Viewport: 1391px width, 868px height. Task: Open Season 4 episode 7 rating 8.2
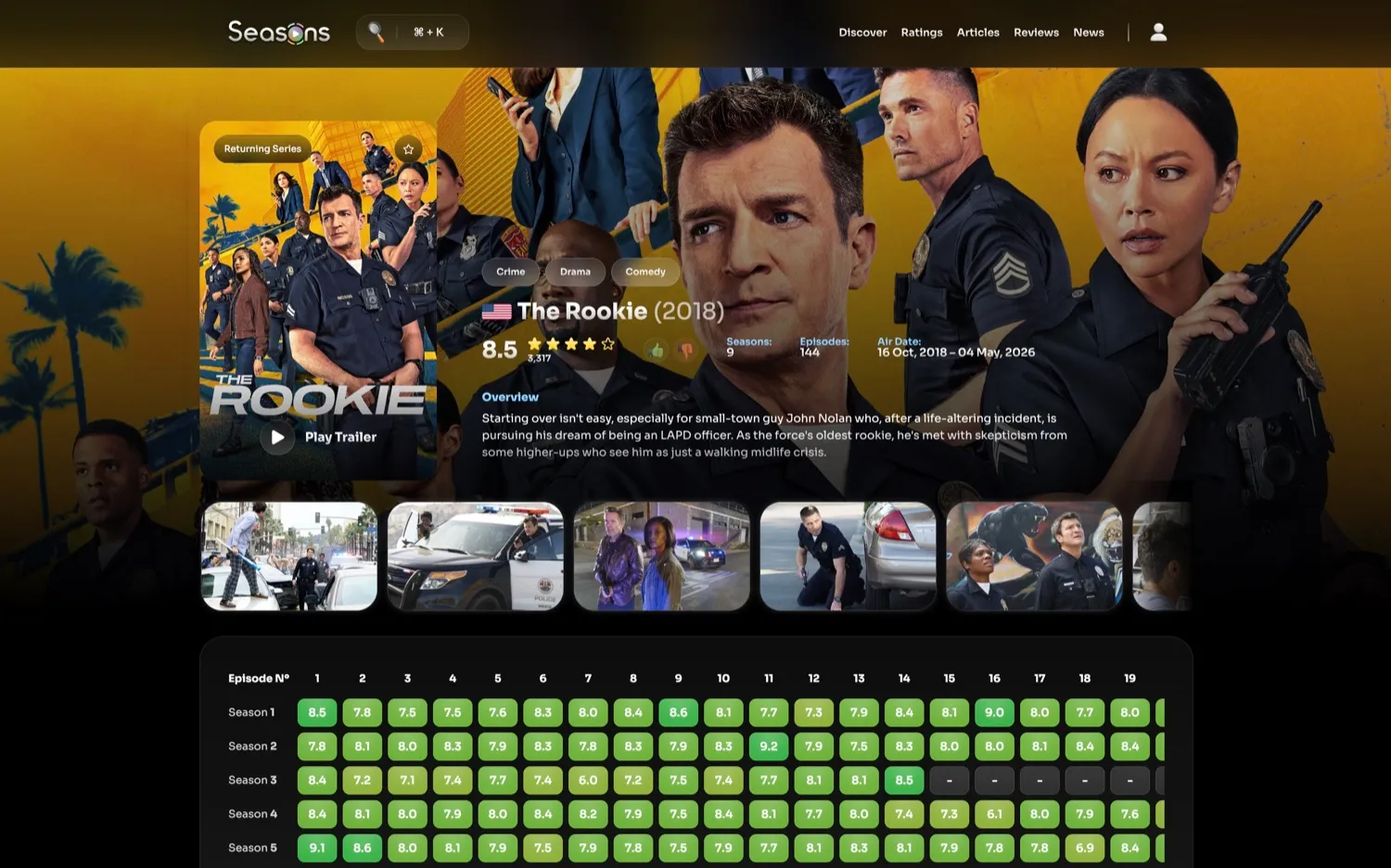[588, 814]
